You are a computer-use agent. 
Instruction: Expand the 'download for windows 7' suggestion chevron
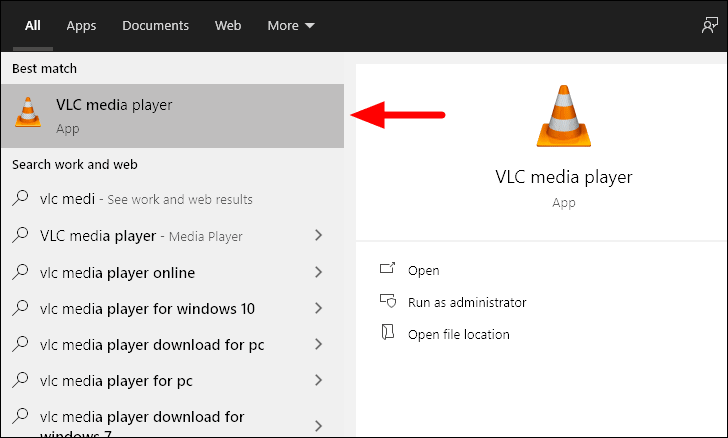[318, 426]
